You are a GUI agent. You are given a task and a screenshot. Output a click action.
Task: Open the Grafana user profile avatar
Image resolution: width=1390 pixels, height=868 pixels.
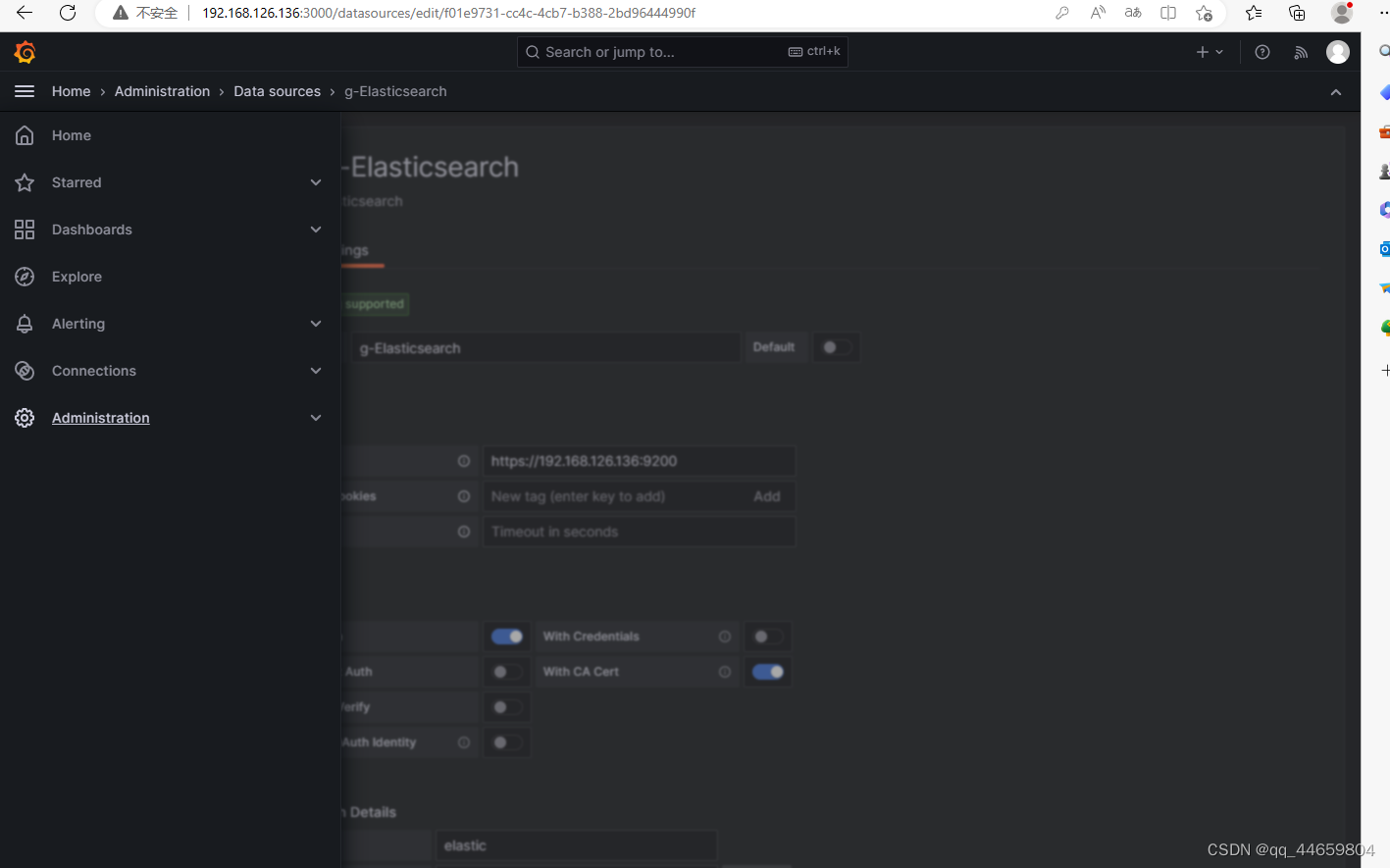[x=1338, y=52]
